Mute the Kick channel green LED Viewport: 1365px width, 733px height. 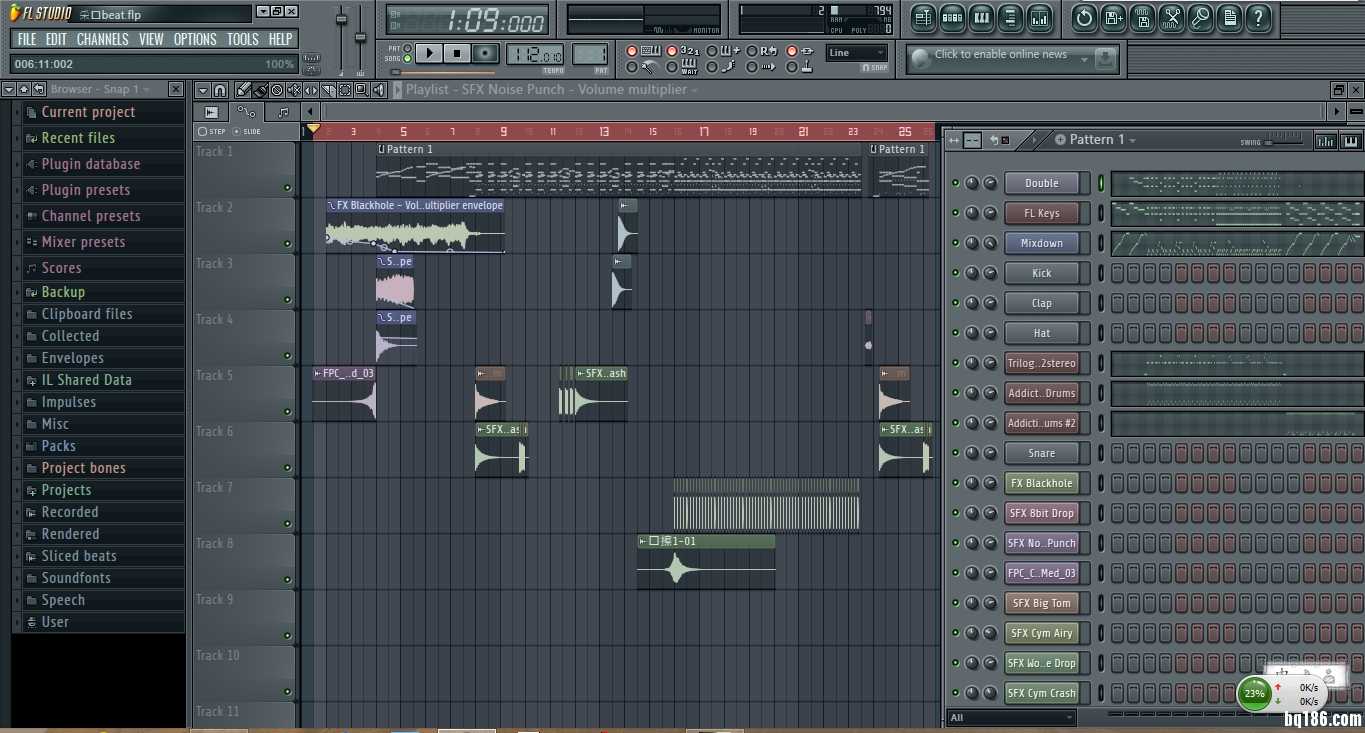pyautogui.click(x=955, y=273)
